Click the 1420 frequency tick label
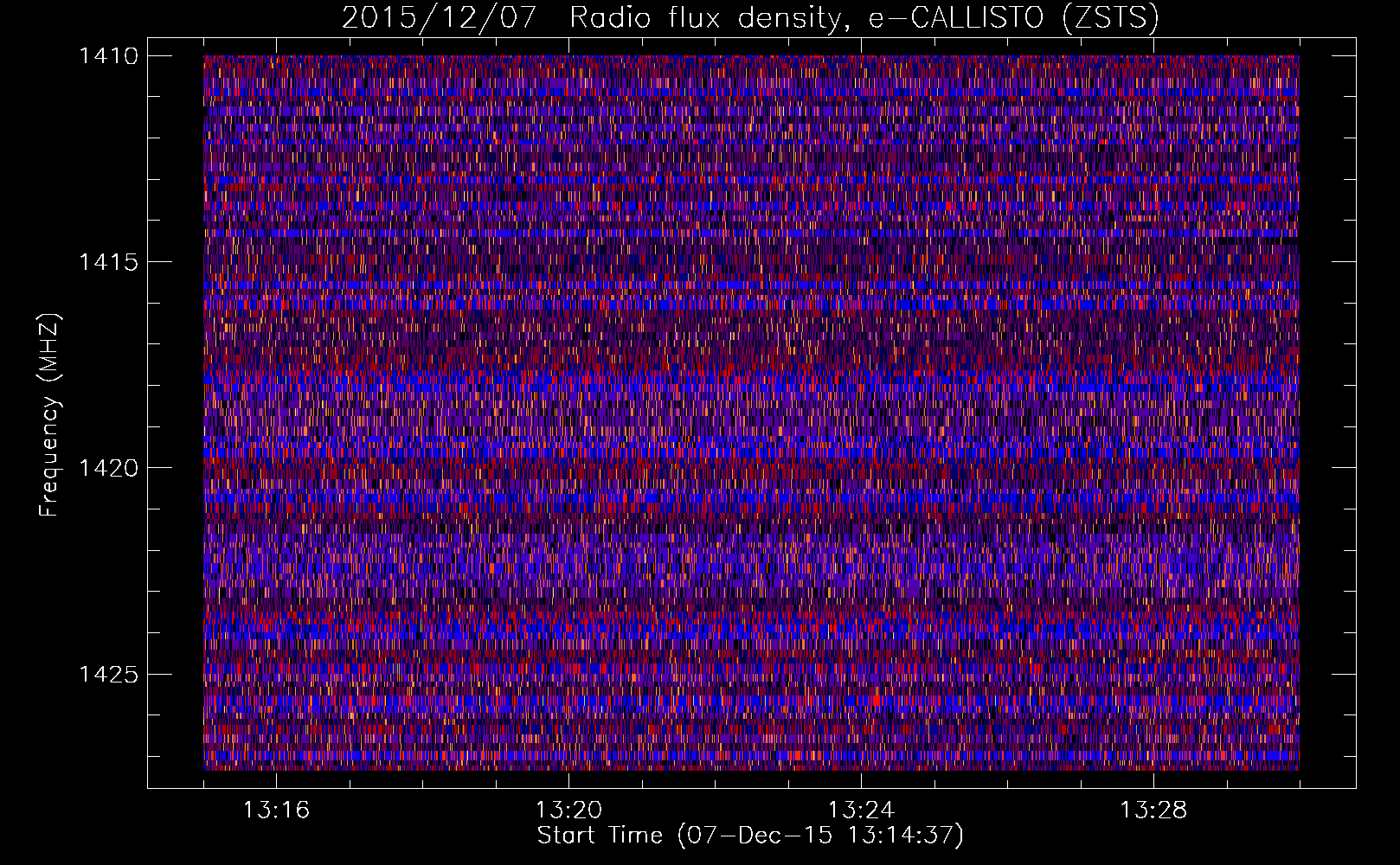 pyautogui.click(x=109, y=468)
